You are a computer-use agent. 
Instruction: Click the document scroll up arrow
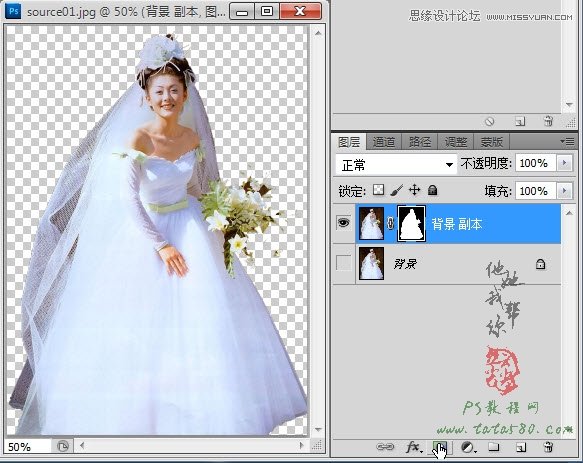point(318,33)
